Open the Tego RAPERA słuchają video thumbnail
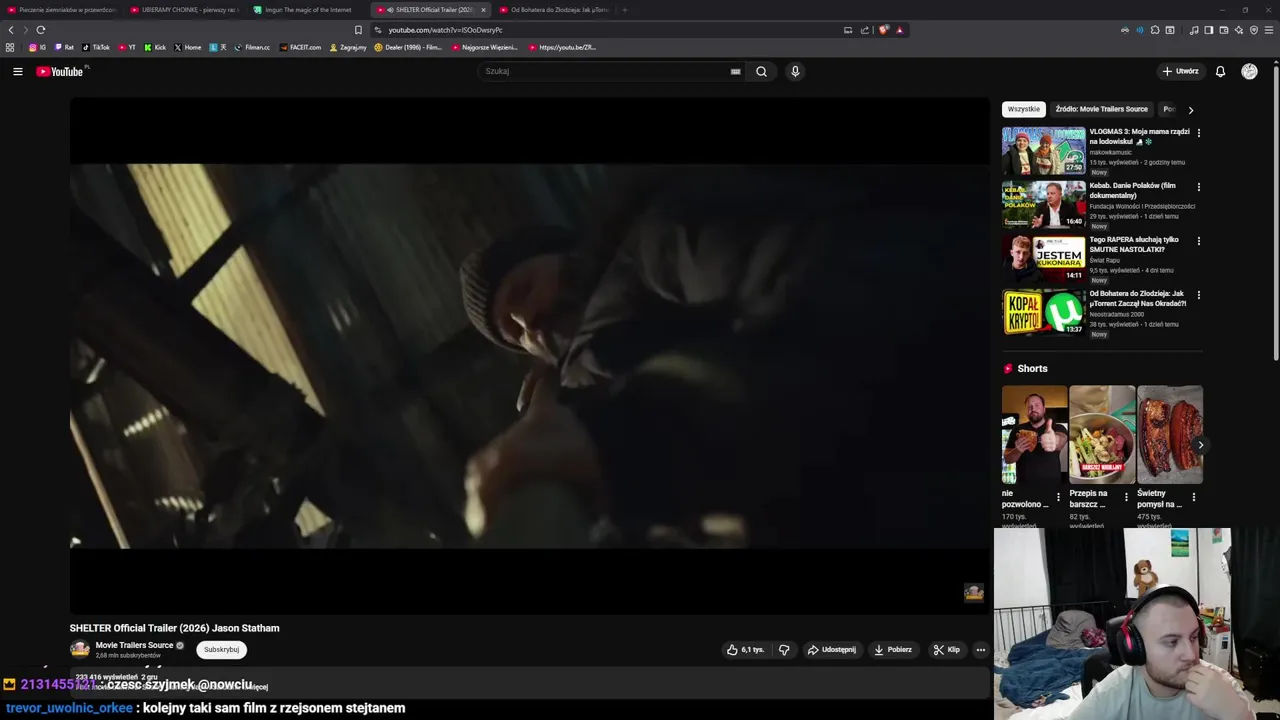The width and height of the screenshot is (1280, 720). pos(1043,259)
